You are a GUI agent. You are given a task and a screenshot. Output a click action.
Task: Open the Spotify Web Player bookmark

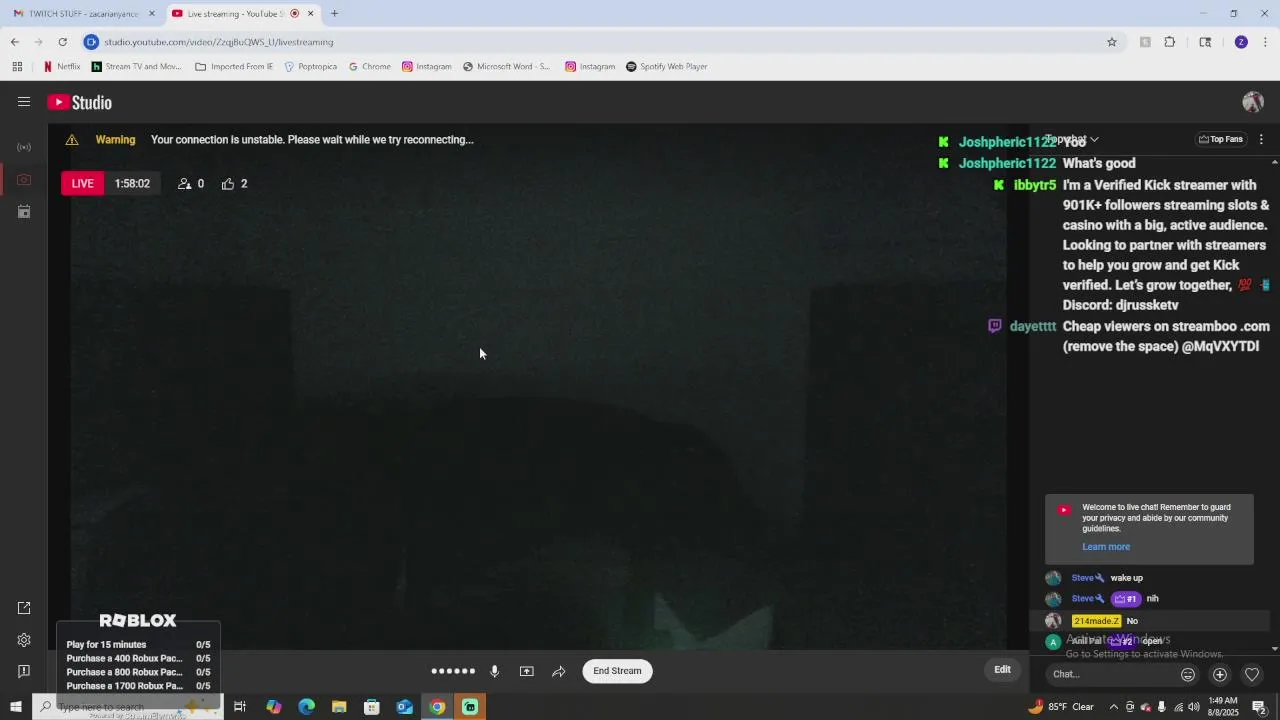click(667, 67)
